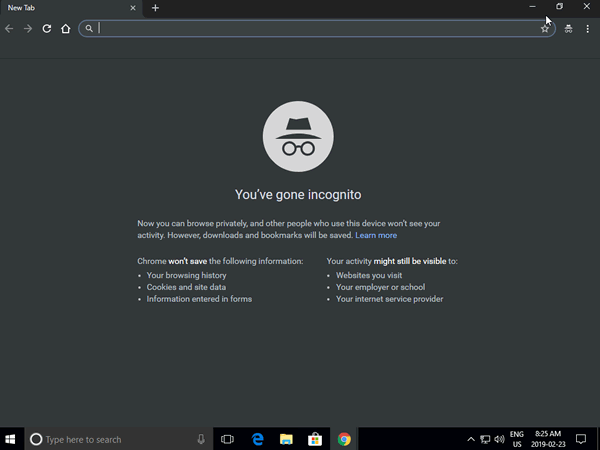
Task: Click the large incognito hat logo
Action: click(x=298, y=137)
